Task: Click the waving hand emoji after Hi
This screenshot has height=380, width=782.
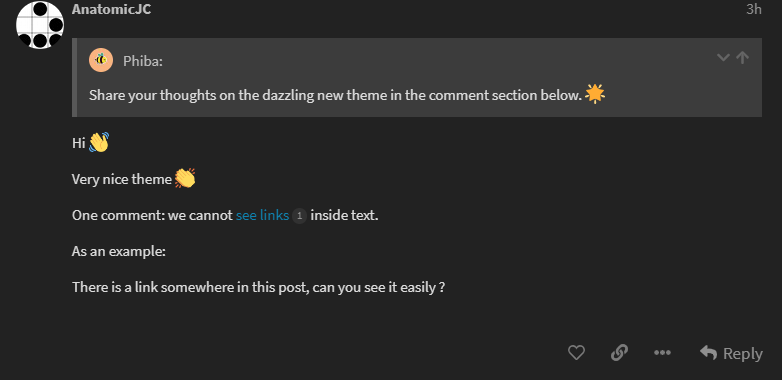Action: 99,143
